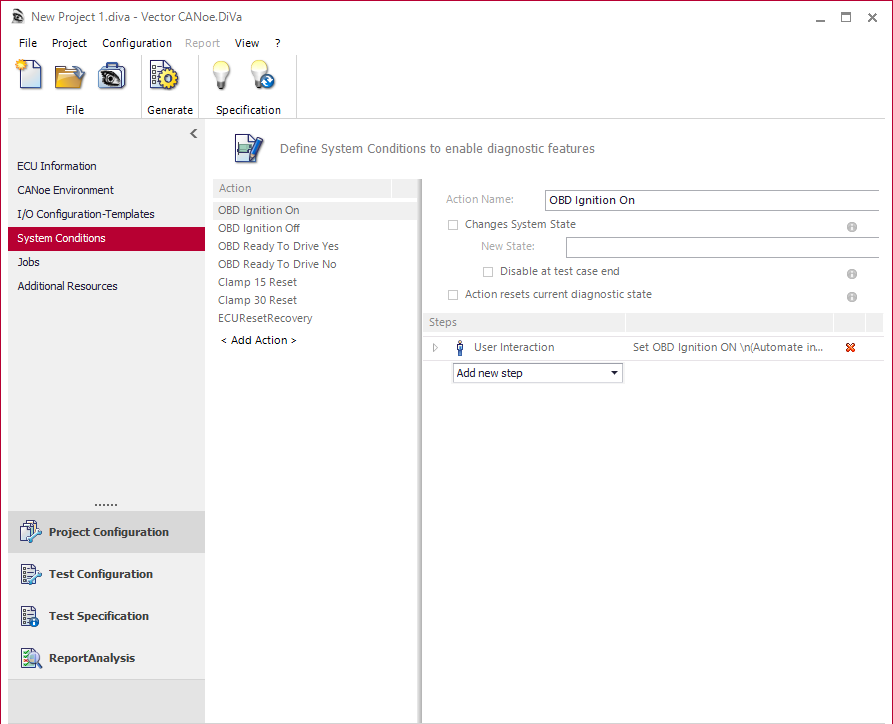The width and height of the screenshot is (893, 724).
Task: Delete the User Interaction step
Action: coord(850,347)
